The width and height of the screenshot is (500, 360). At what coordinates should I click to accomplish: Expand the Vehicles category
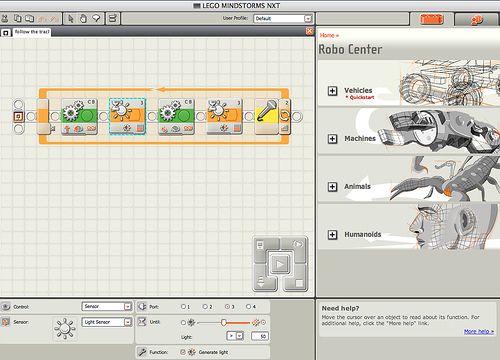point(332,91)
